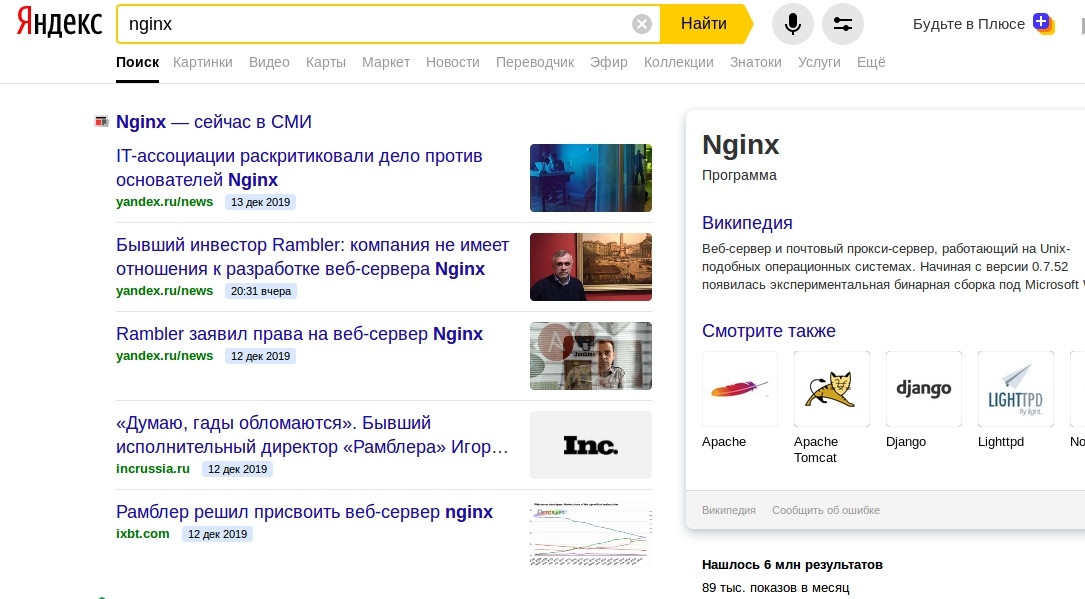Image resolution: width=1085 pixels, height=599 pixels.
Task: Open the Inc. article thumbnail
Action: coord(590,445)
